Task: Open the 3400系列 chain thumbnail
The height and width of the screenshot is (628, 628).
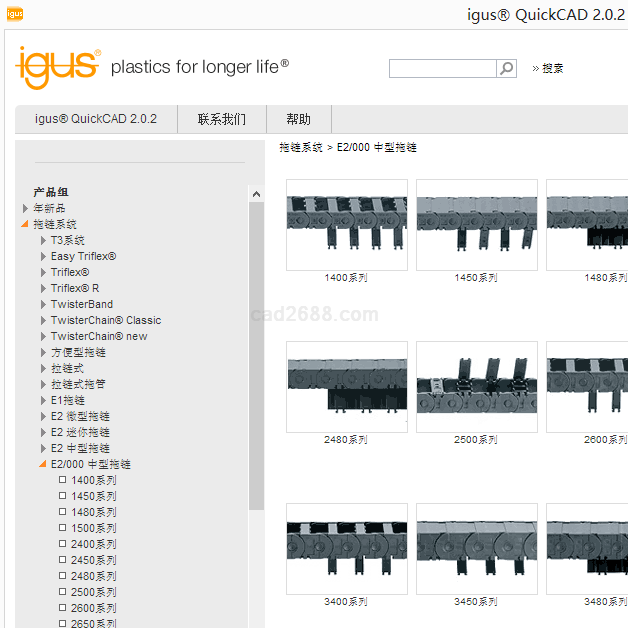Action: coord(346,548)
